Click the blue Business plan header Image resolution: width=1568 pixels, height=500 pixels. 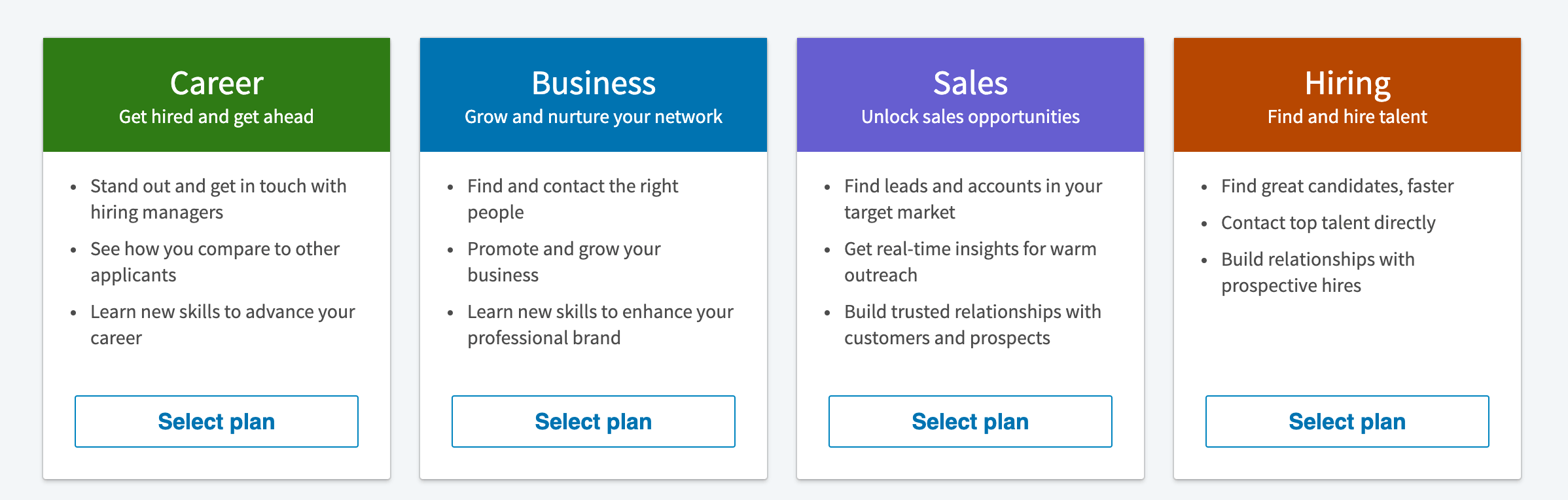pos(592,94)
